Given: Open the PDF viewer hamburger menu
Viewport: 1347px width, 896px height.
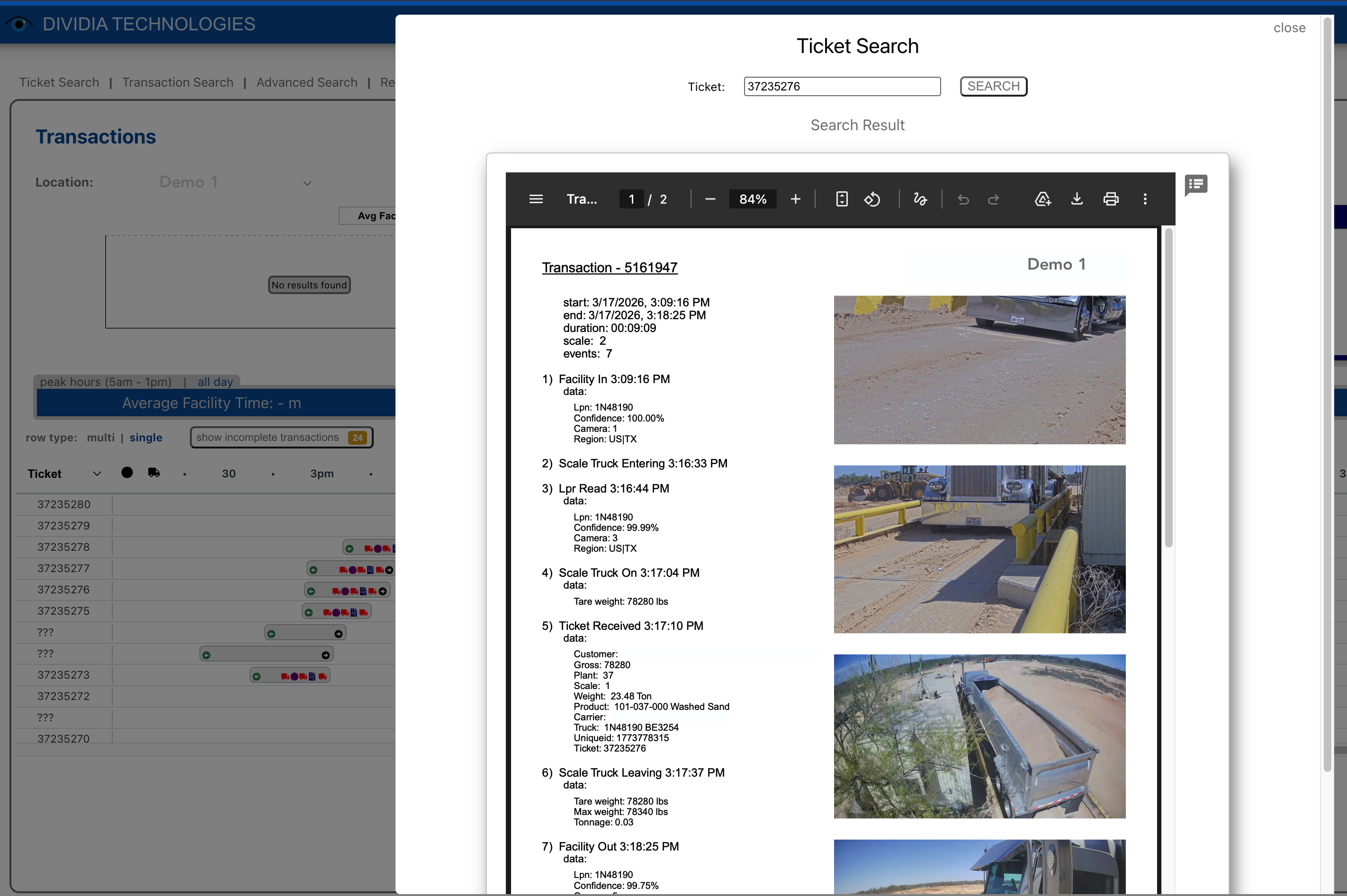Looking at the screenshot, I should pyautogui.click(x=536, y=199).
